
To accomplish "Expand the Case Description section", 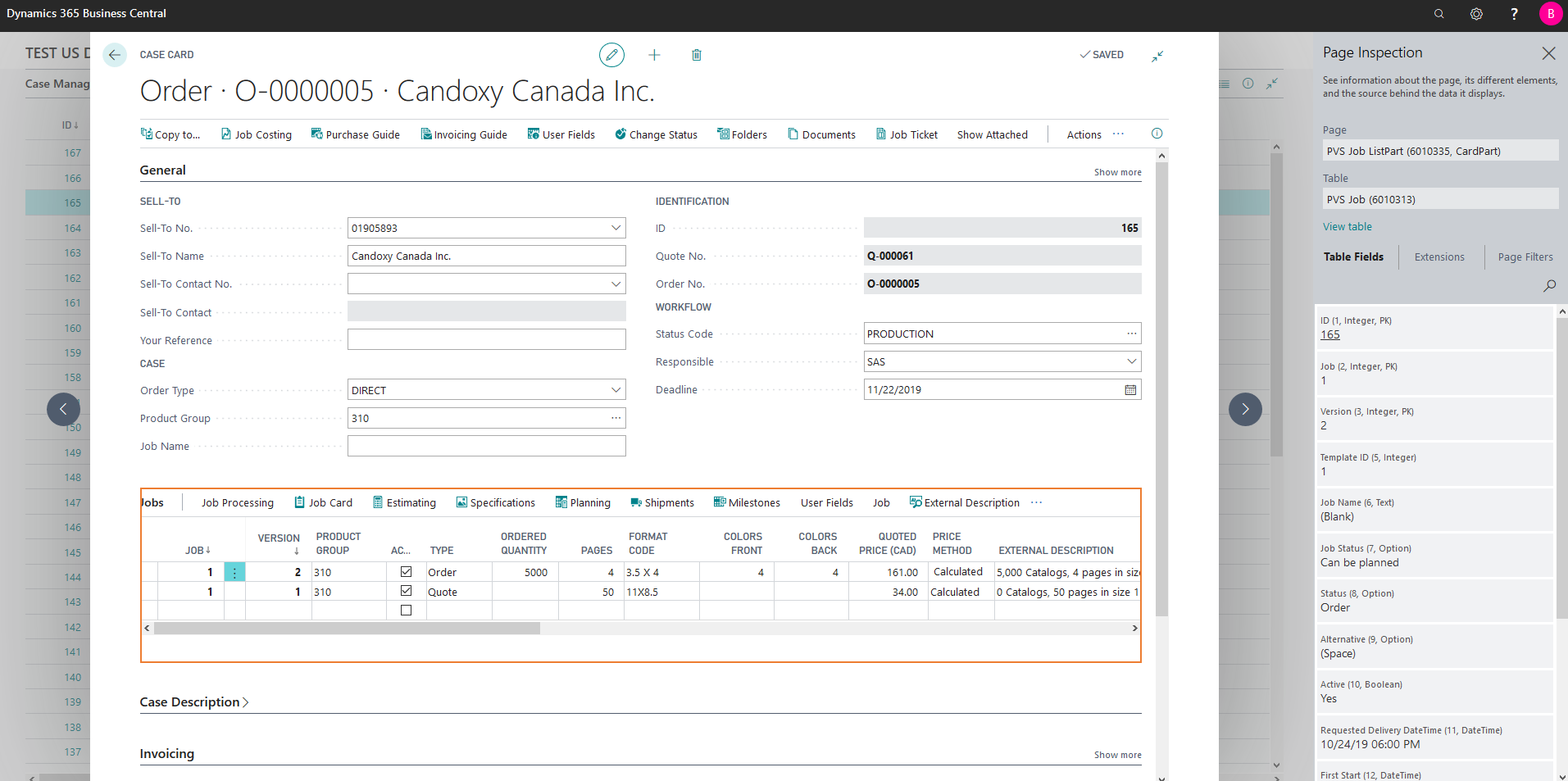I will 194,702.
